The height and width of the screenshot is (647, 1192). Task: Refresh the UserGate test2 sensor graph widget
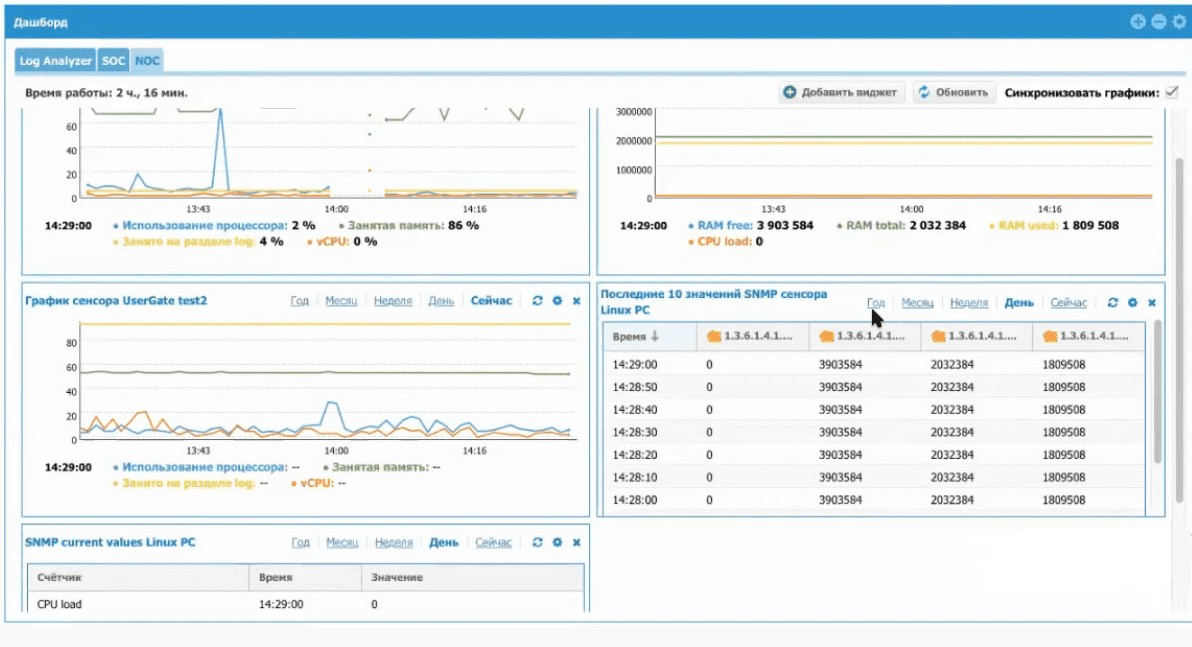coord(537,301)
